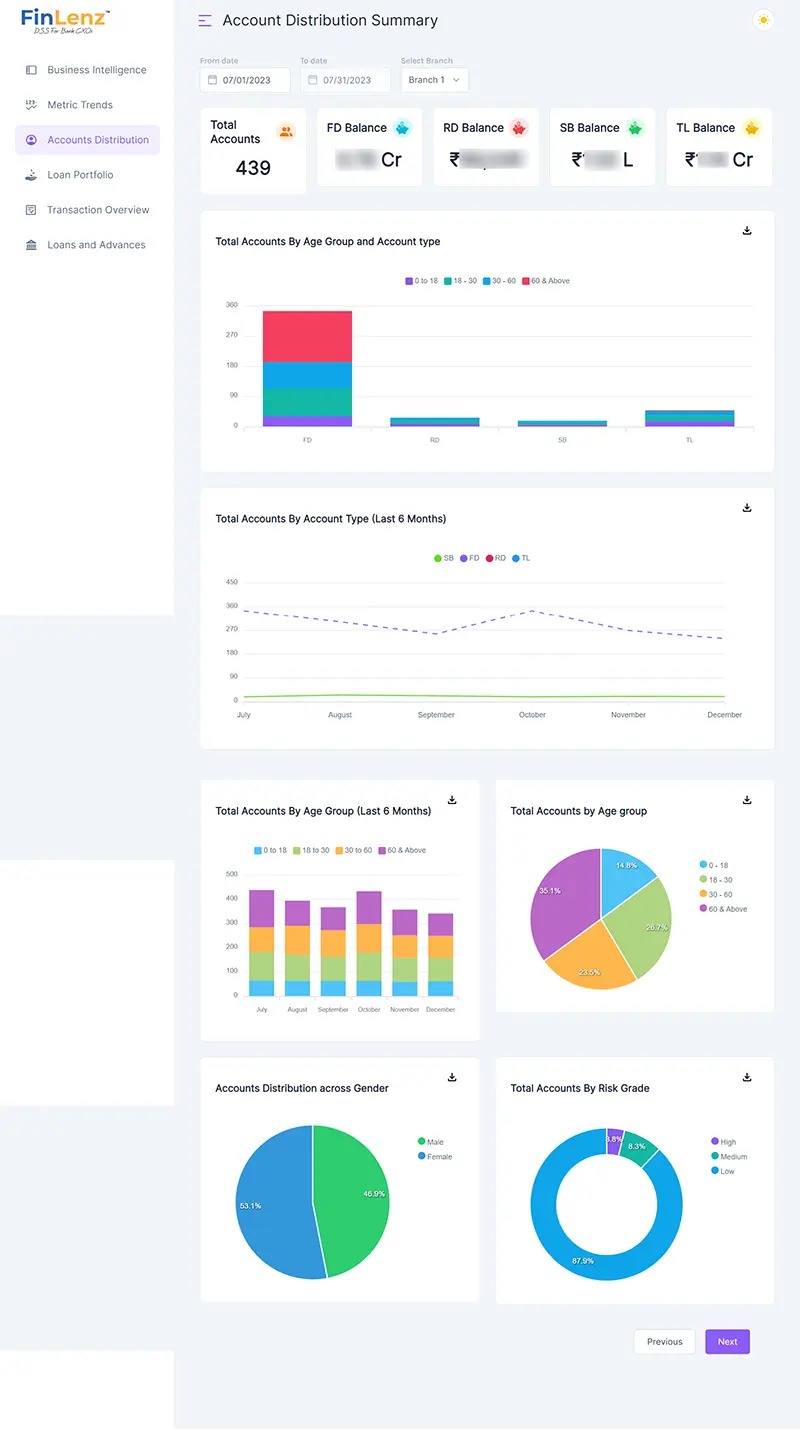Viewport: 800px width, 1431px height.
Task: Click the hamburger menu icon beside page title
Action: tap(205, 21)
